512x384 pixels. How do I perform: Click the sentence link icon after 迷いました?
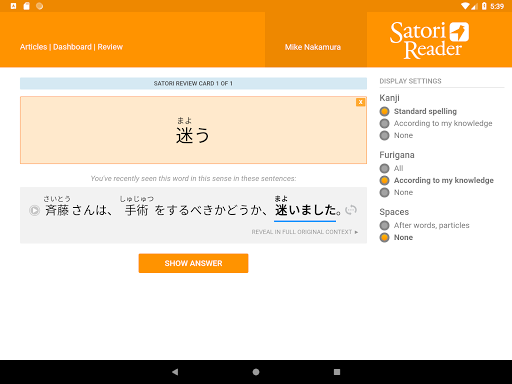[x=351, y=210]
